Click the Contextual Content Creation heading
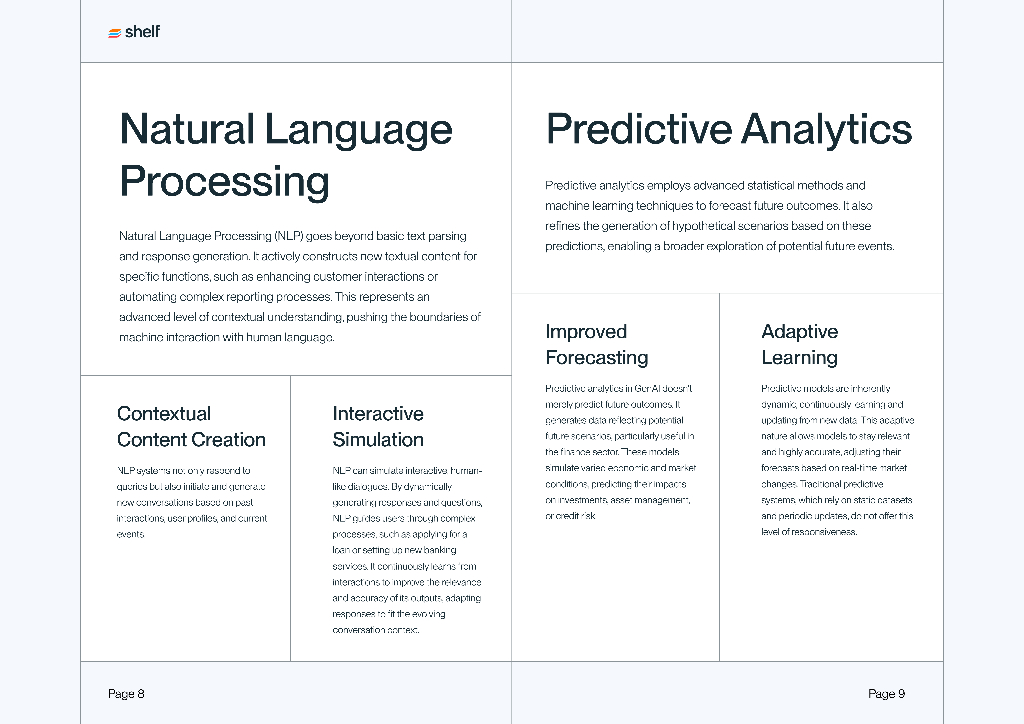Screen dimensions: 1024x724 tap(191, 427)
